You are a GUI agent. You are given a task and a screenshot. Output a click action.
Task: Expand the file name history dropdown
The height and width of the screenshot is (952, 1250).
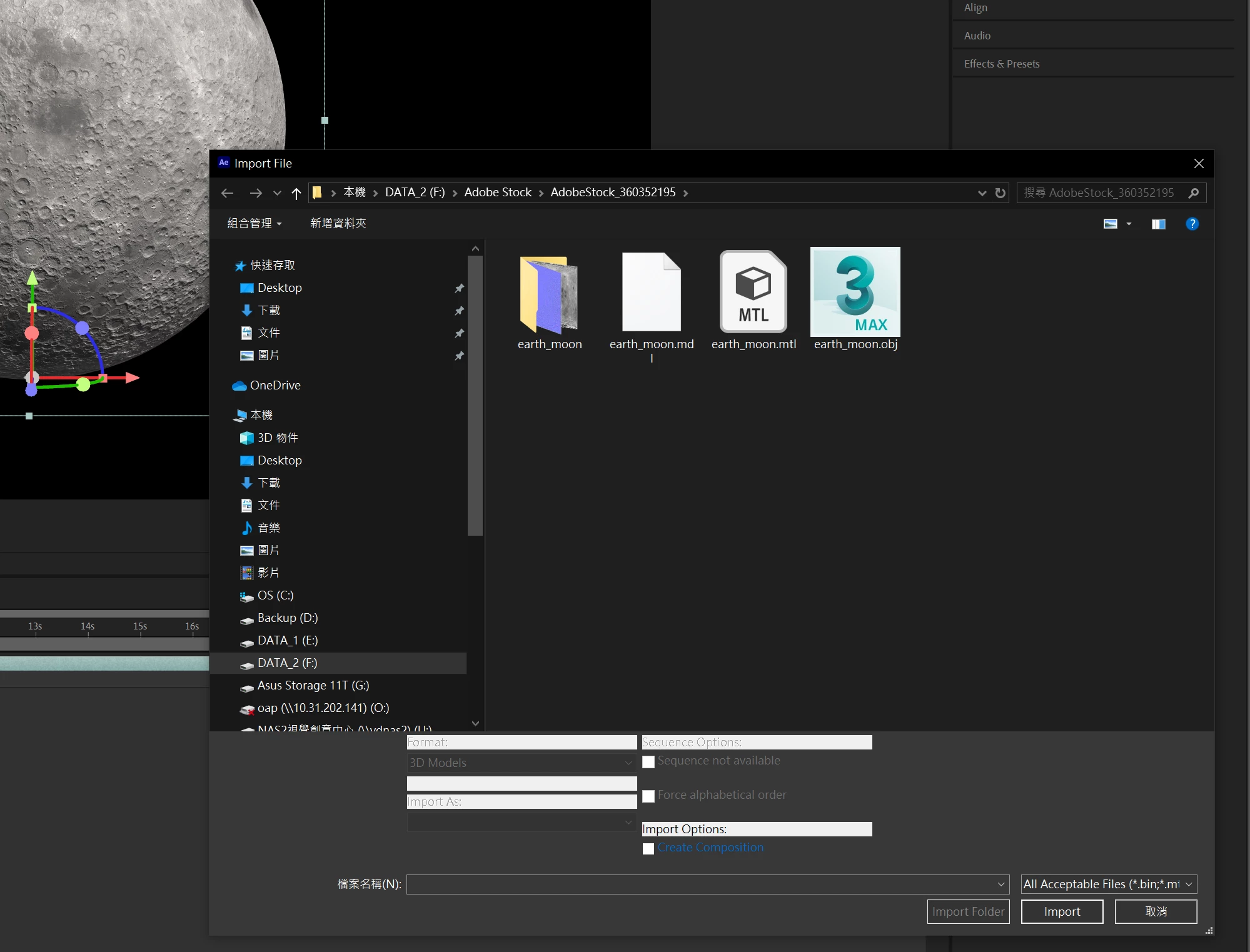[1001, 884]
